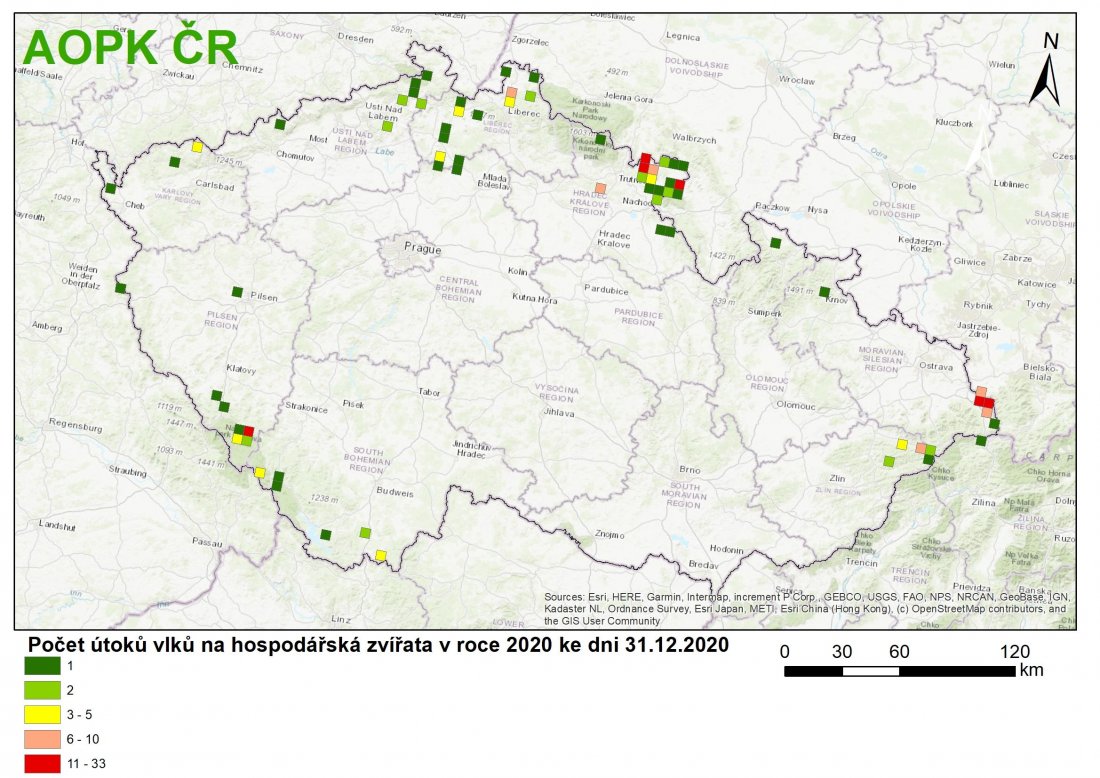The image size is (1100, 778).
Task: Click the dark green square near Cheb
Action: 110,188
